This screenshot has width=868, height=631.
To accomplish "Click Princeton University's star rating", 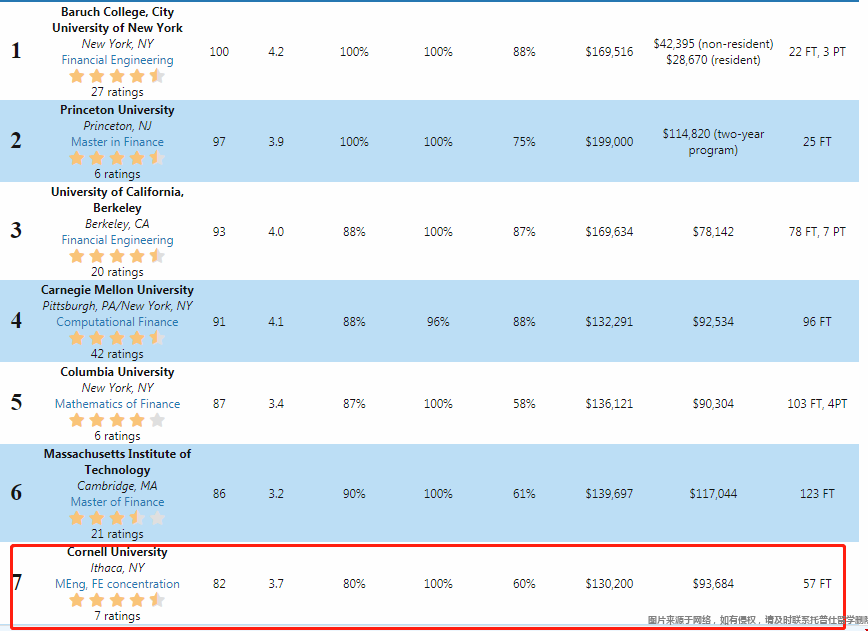I will click(x=117, y=158).
